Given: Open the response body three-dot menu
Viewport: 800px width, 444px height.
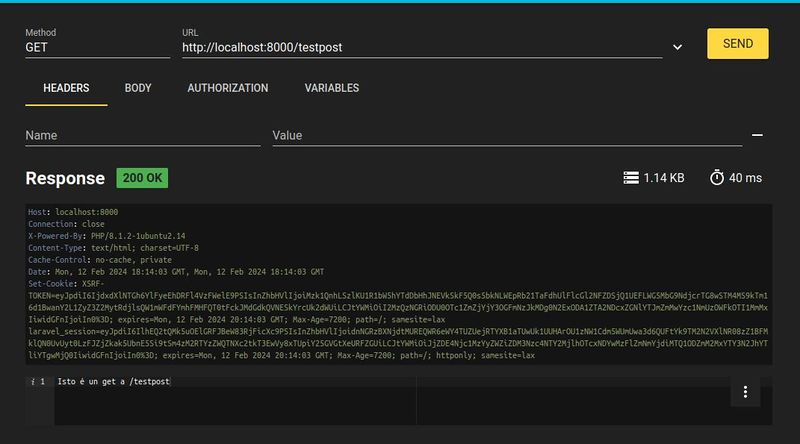Looking at the screenshot, I should click(745, 392).
